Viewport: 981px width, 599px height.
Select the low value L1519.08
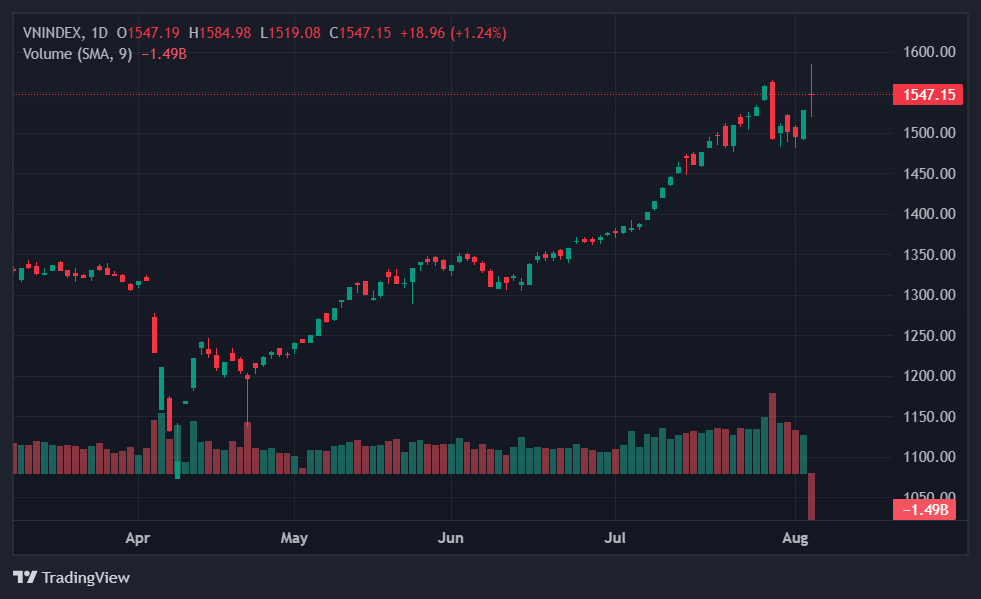[290, 33]
